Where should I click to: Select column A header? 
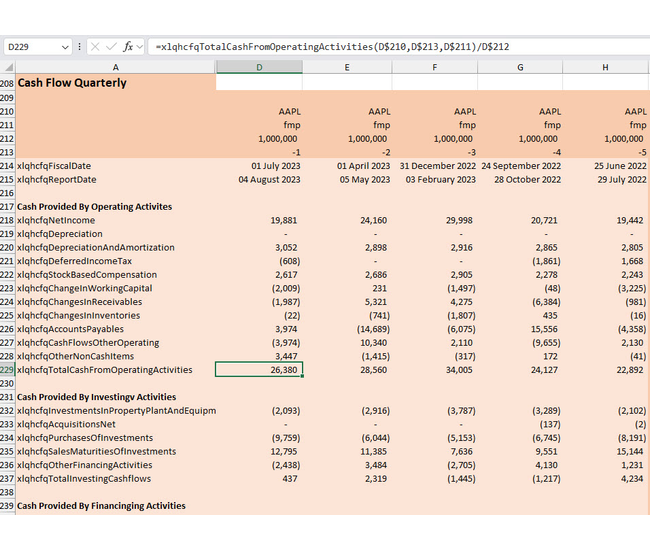click(x=116, y=67)
